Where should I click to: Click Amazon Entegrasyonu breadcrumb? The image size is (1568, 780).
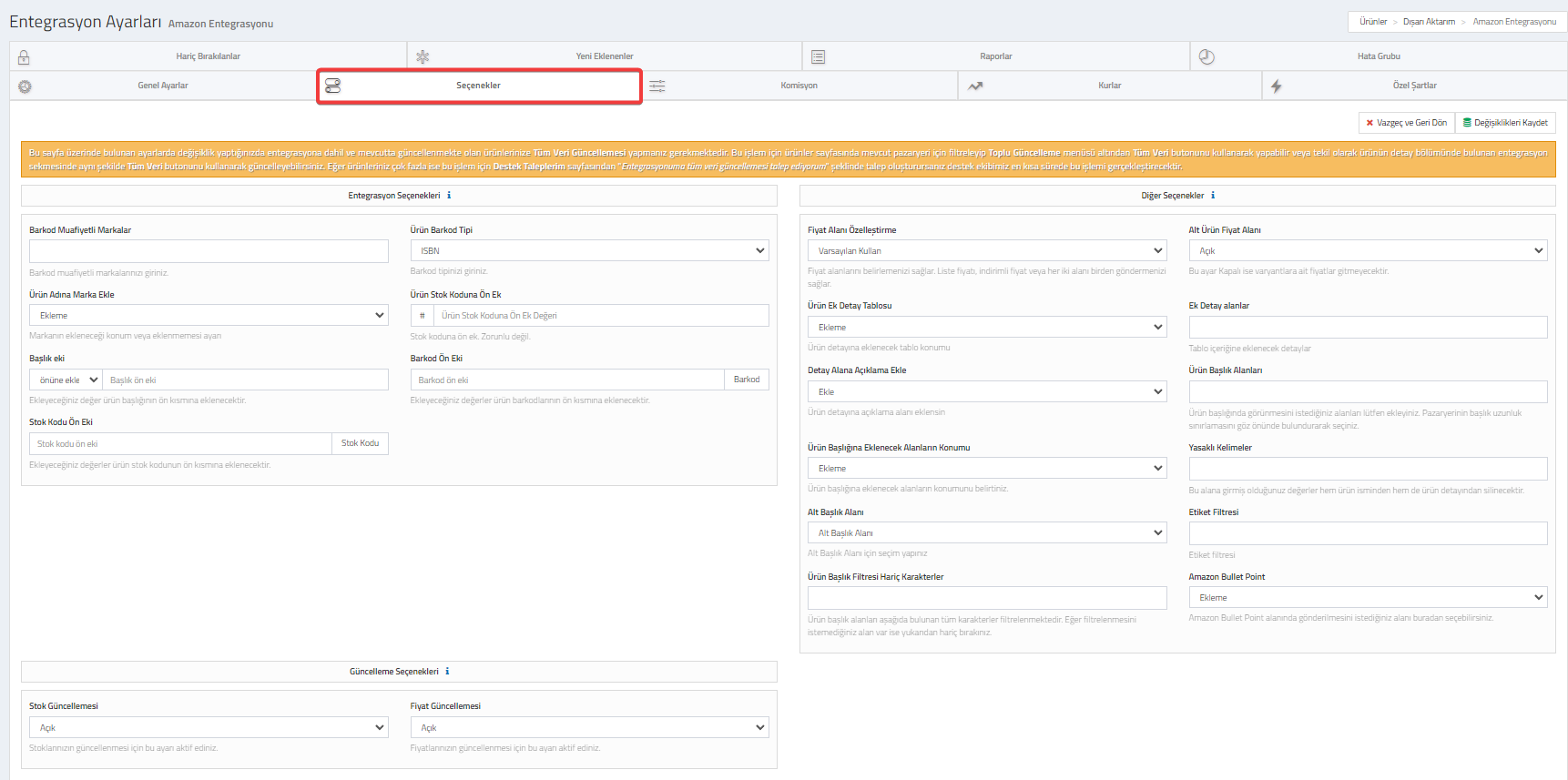[1514, 22]
